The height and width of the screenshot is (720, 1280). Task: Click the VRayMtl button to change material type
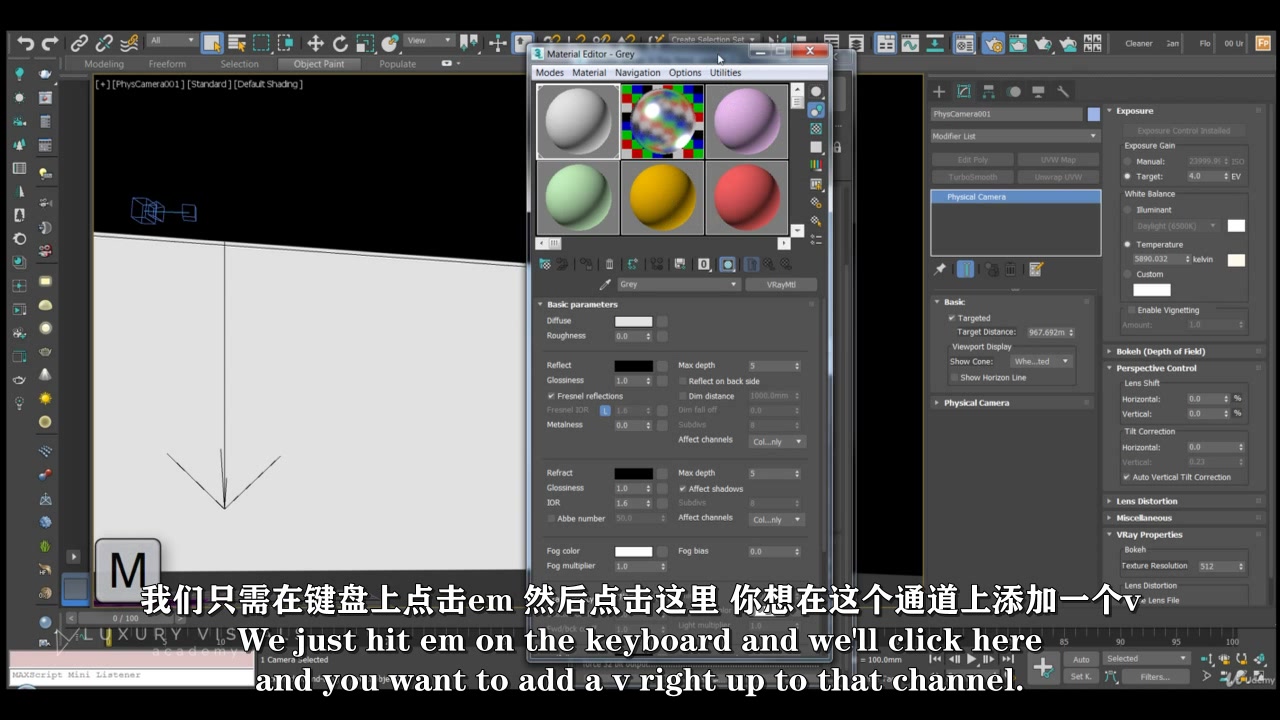coord(781,284)
